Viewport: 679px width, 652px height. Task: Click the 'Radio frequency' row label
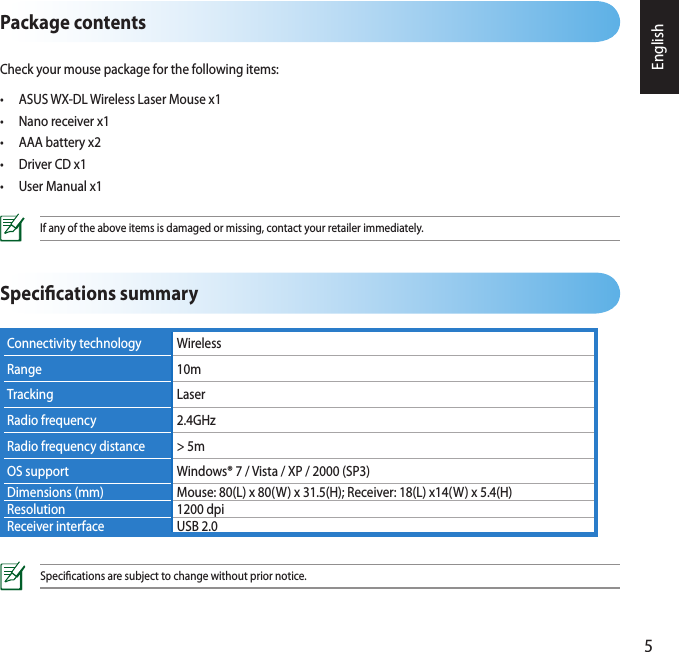(52, 420)
